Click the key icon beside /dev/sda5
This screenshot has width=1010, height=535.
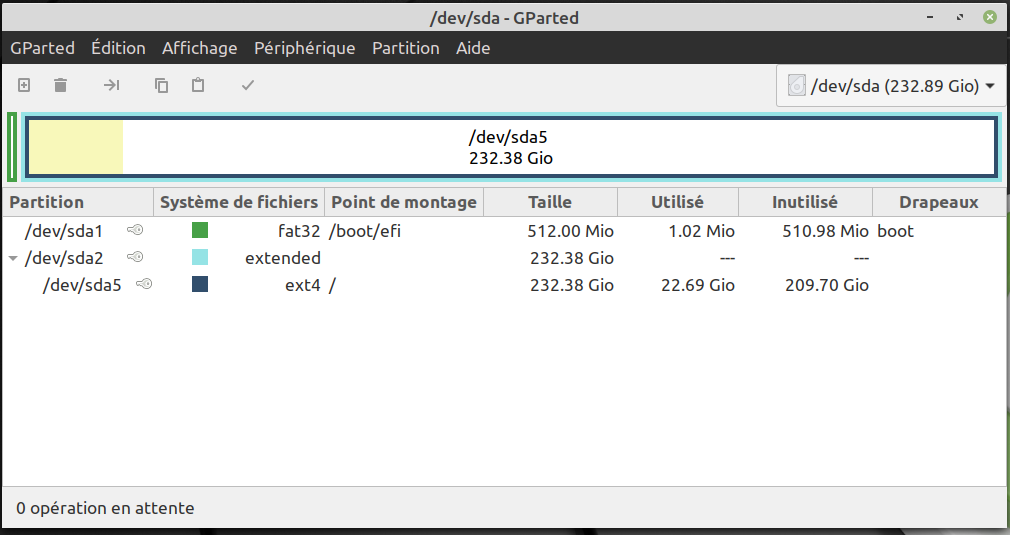(144, 285)
